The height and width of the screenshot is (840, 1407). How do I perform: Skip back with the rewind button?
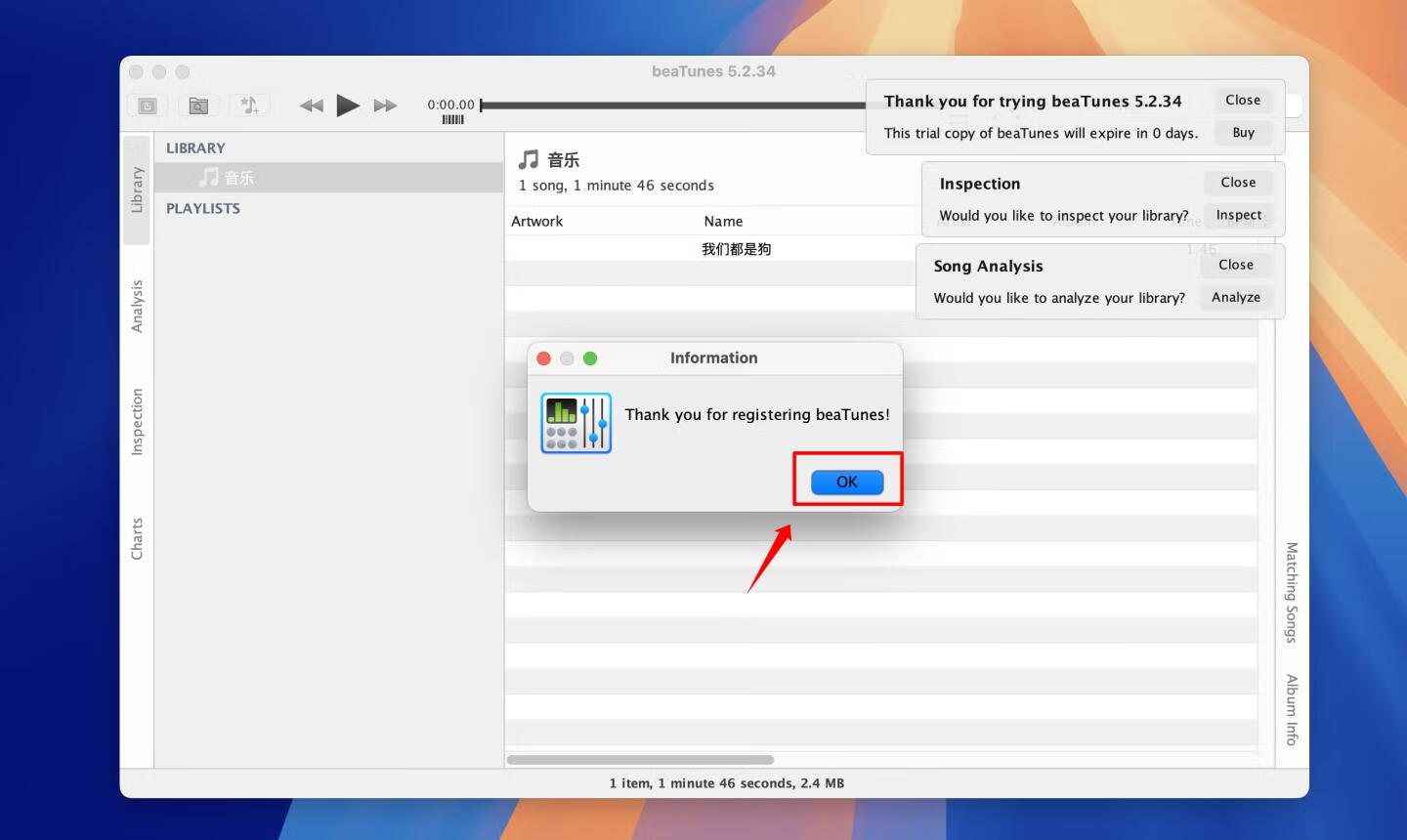click(x=311, y=105)
